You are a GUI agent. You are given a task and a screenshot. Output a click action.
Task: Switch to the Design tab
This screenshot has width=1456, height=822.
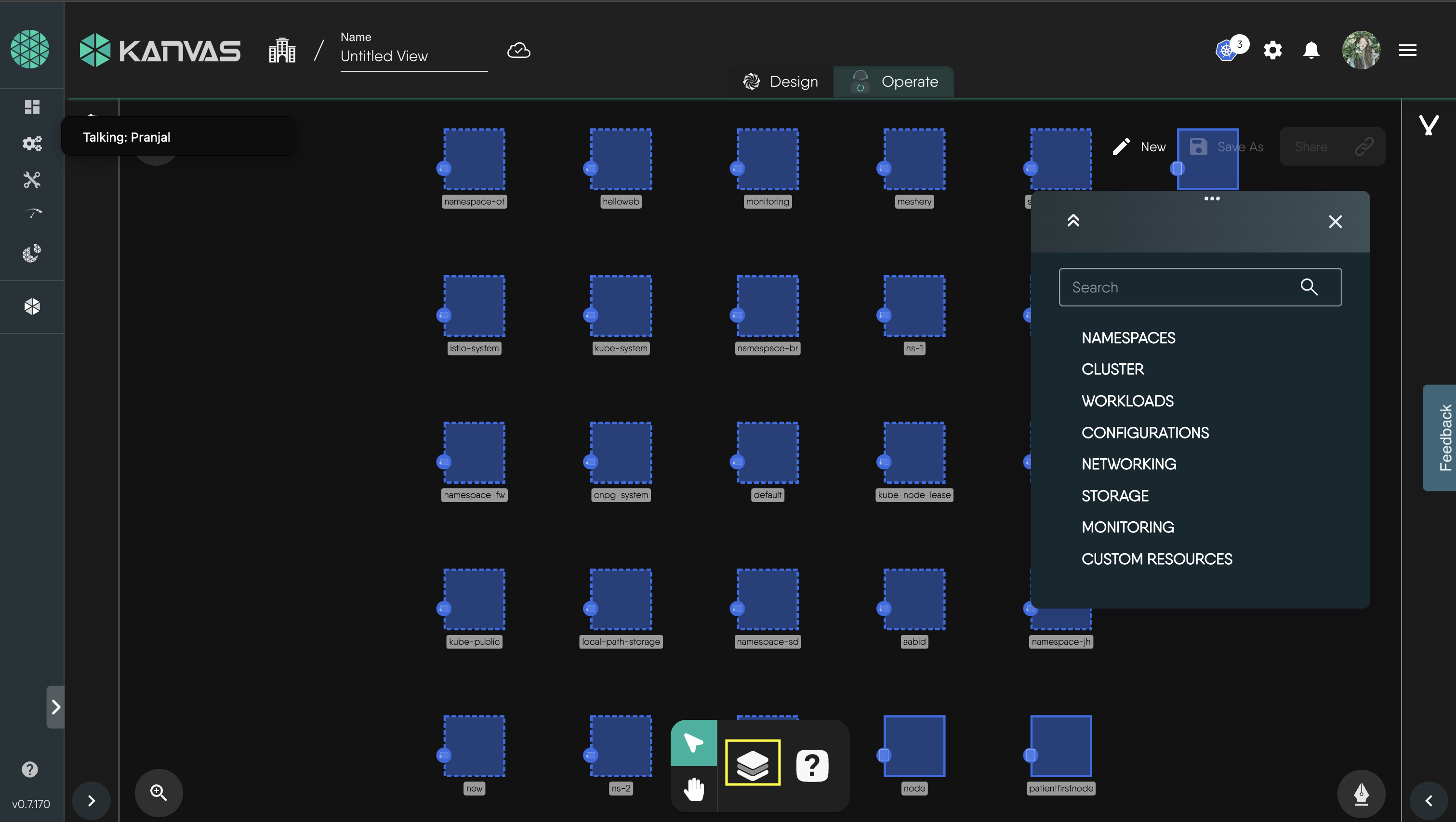(x=781, y=82)
